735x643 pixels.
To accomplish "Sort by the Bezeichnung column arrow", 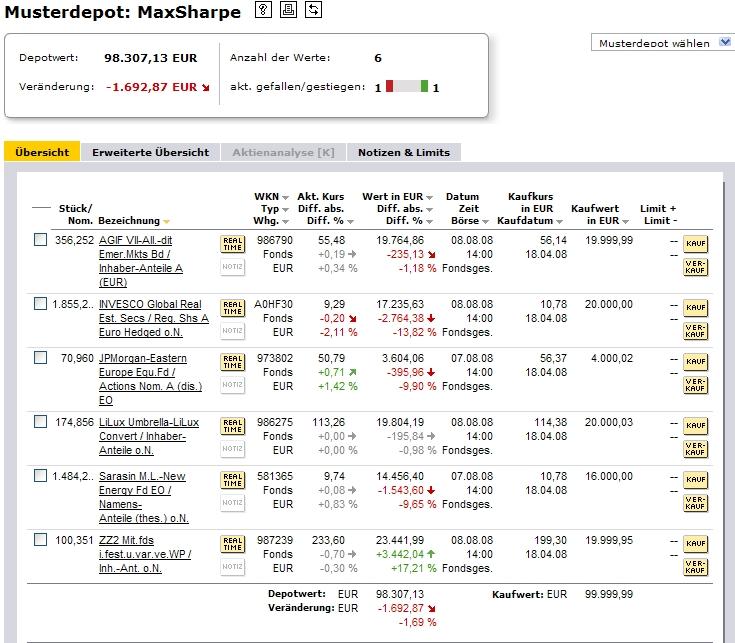I will pos(166,221).
